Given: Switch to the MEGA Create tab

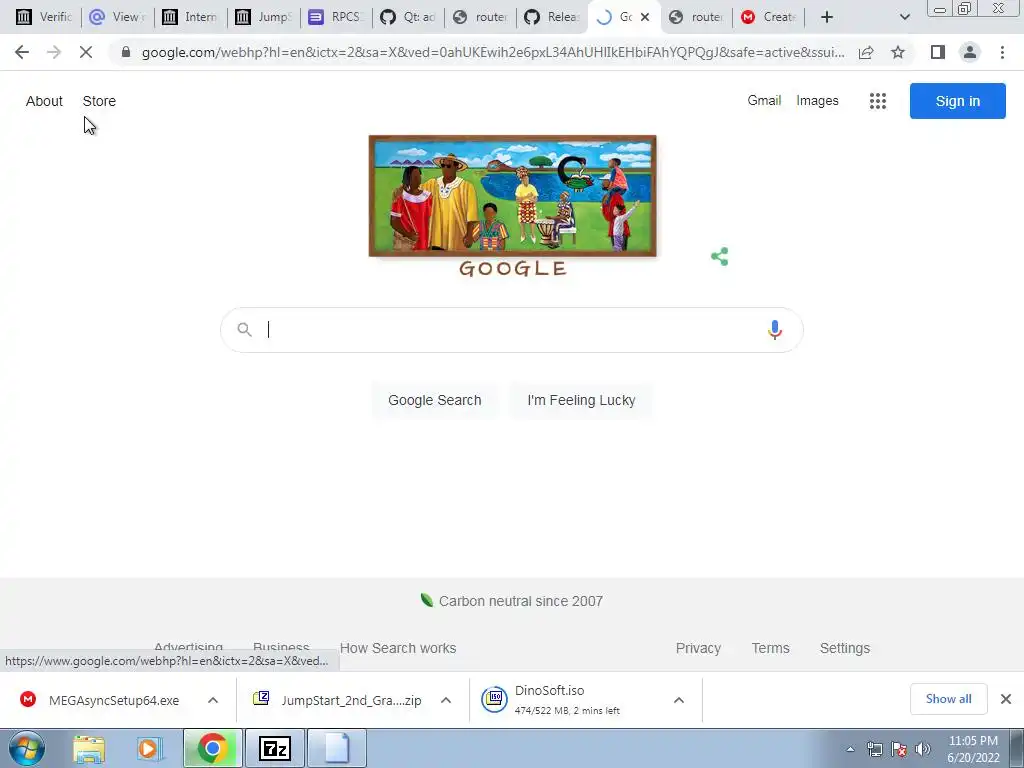Looking at the screenshot, I should click(769, 17).
